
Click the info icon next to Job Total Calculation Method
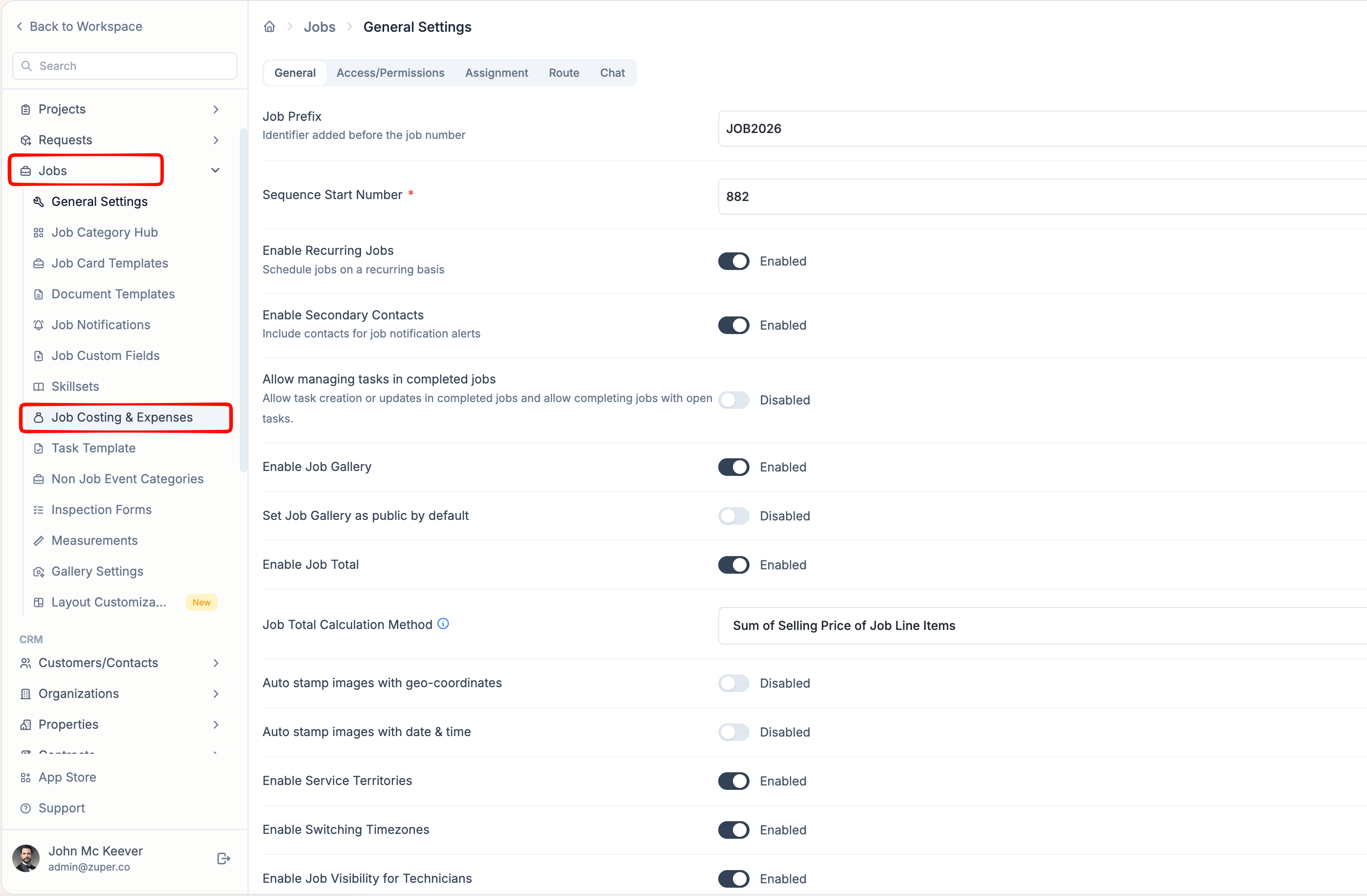coord(443,624)
